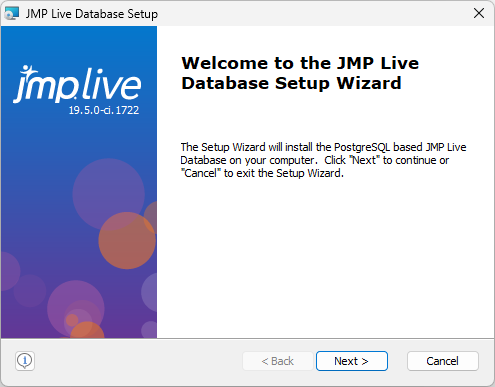The image size is (495, 387).
Task: Click the Next button to continue setup
Action: point(352,361)
